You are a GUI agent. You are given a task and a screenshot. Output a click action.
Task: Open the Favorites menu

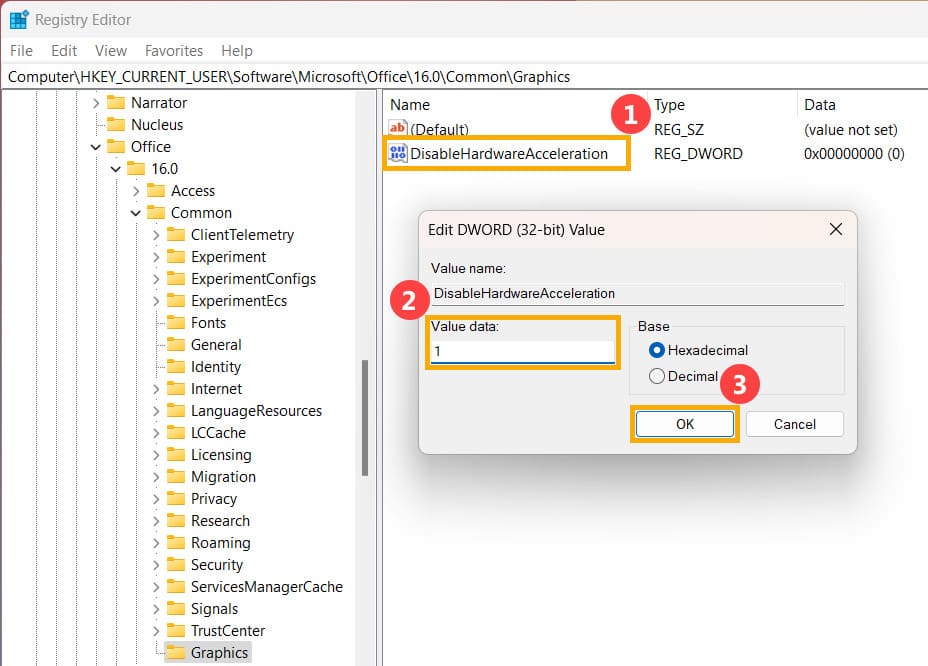173,50
